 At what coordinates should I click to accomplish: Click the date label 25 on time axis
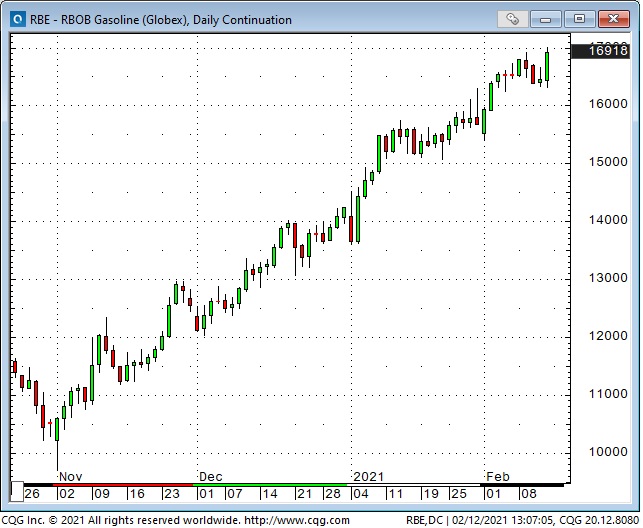(458, 494)
